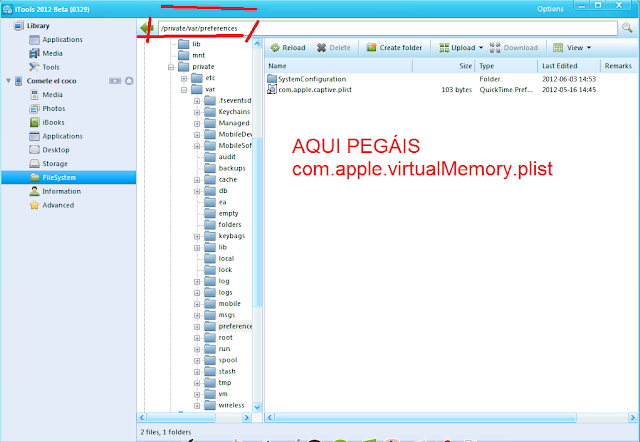
Task: Open device Applications section
Action: tap(56, 136)
